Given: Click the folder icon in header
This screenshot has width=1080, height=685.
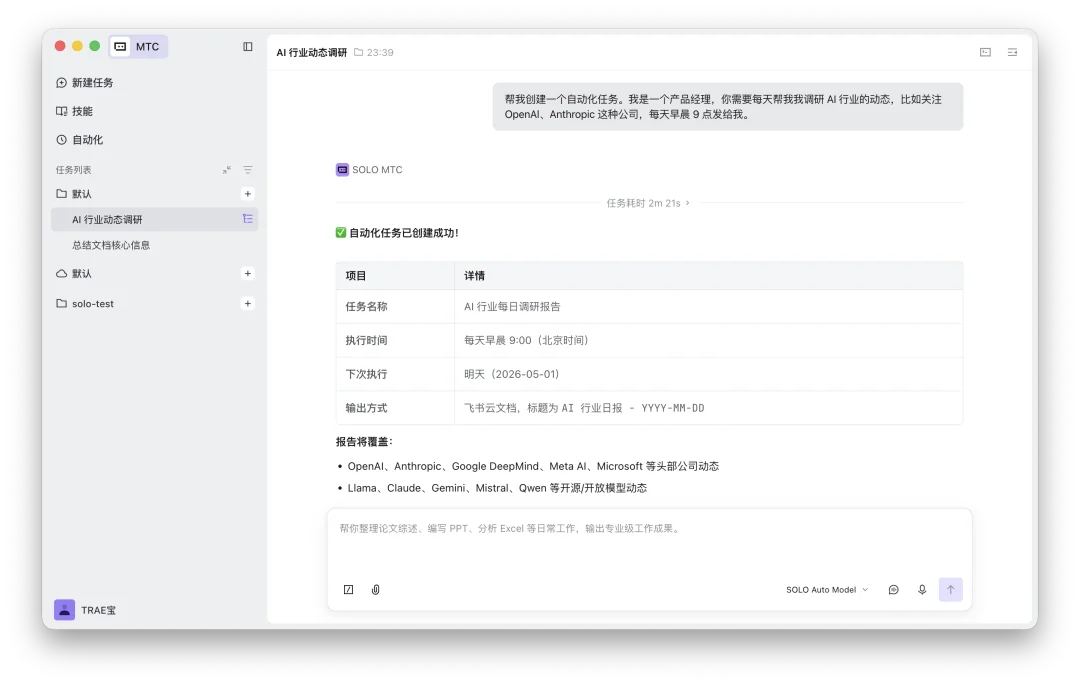Looking at the screenshot, I should pyautogui.click(x=358, y=52).
